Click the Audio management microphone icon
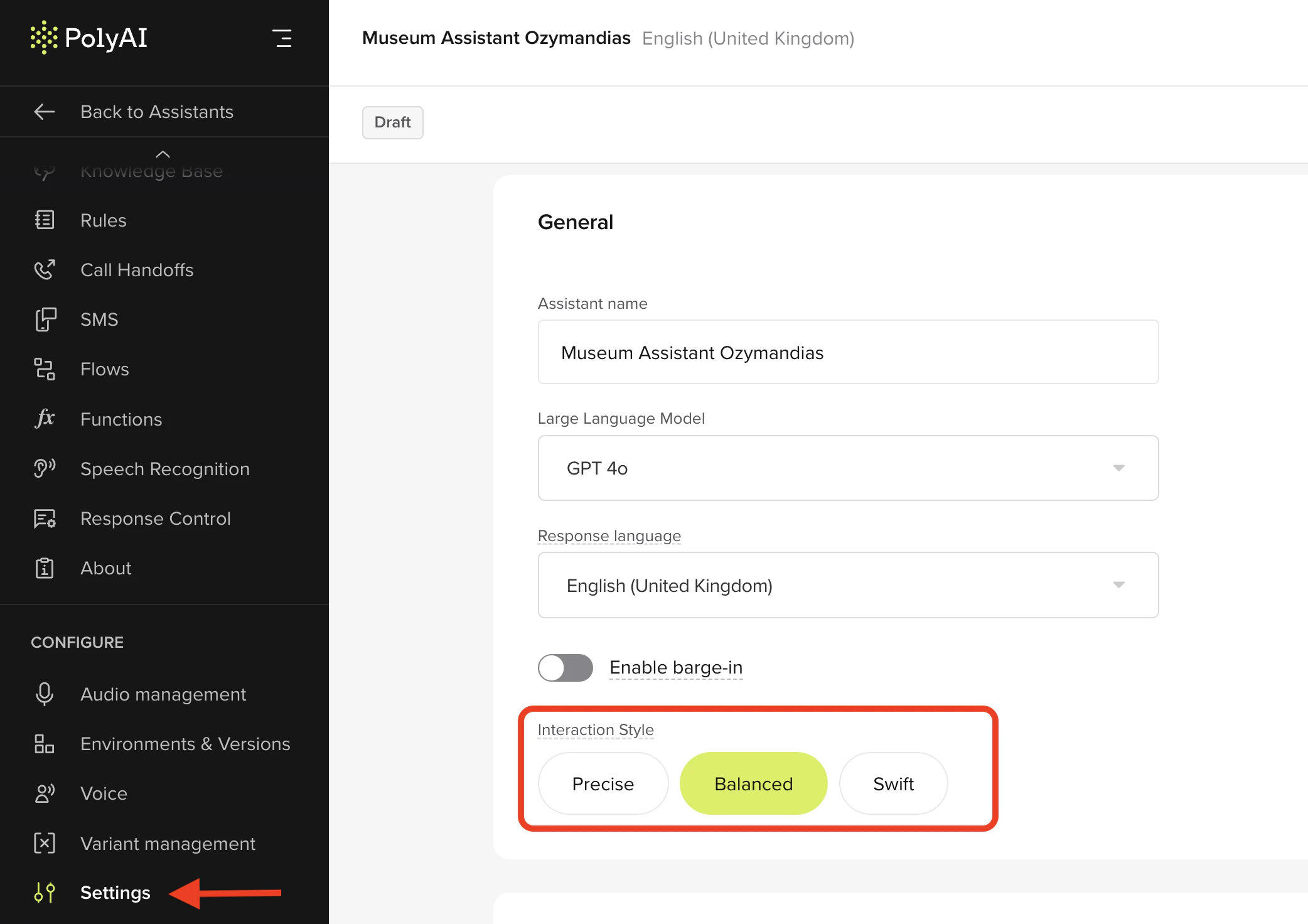Screen dimensions: 1308x924 click(45, 694)
